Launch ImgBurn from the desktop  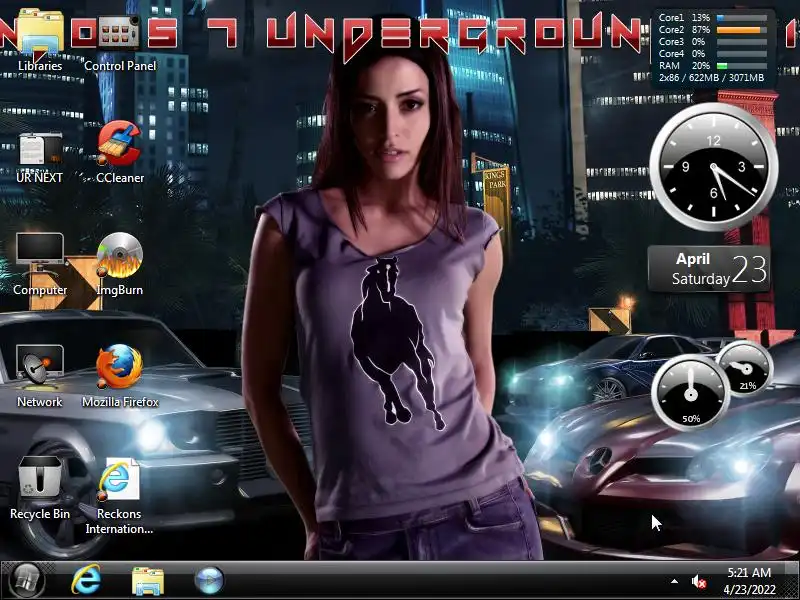pyautogui.click(x=120, y=264)
